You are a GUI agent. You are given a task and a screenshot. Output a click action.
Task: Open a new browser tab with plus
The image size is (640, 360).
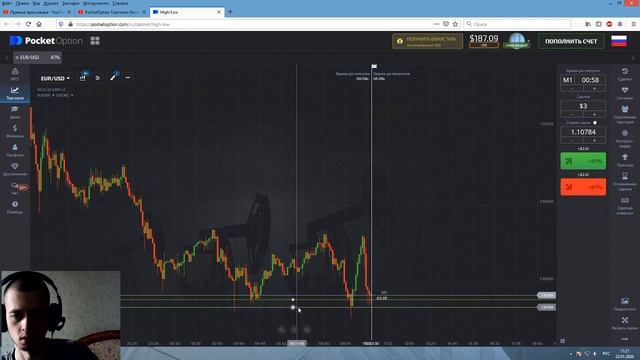click(x=230, y=12)
